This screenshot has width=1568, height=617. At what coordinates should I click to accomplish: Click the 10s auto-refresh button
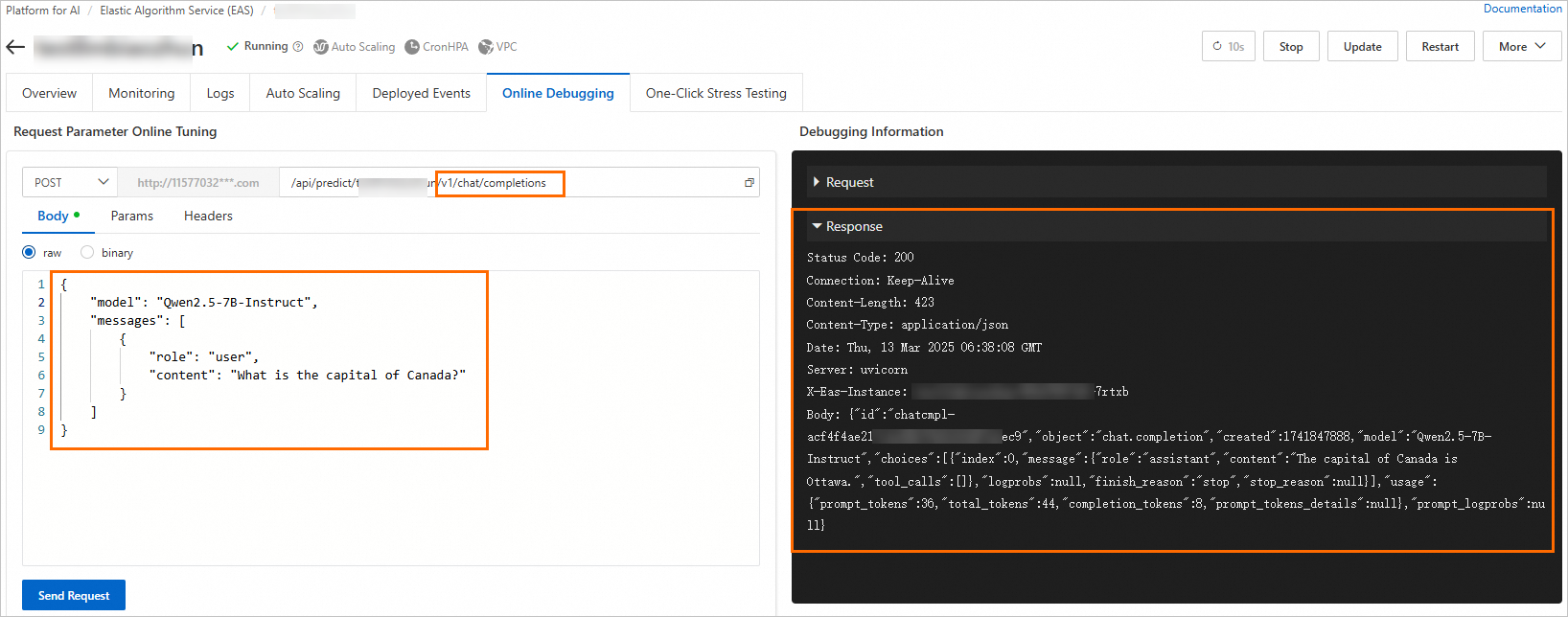(1228, 47)
